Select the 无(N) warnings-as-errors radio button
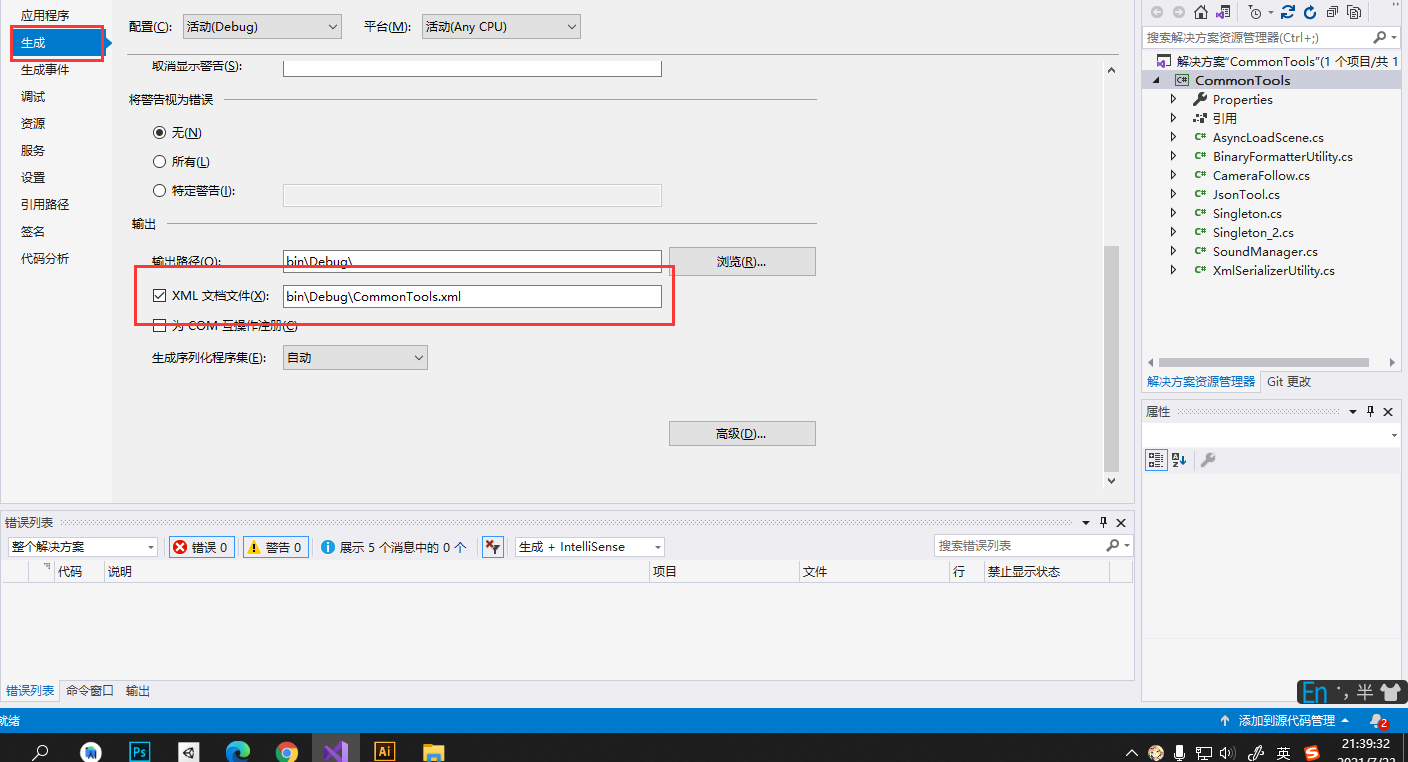This screenshot has height=762, width=1408. tap(159, 132)
